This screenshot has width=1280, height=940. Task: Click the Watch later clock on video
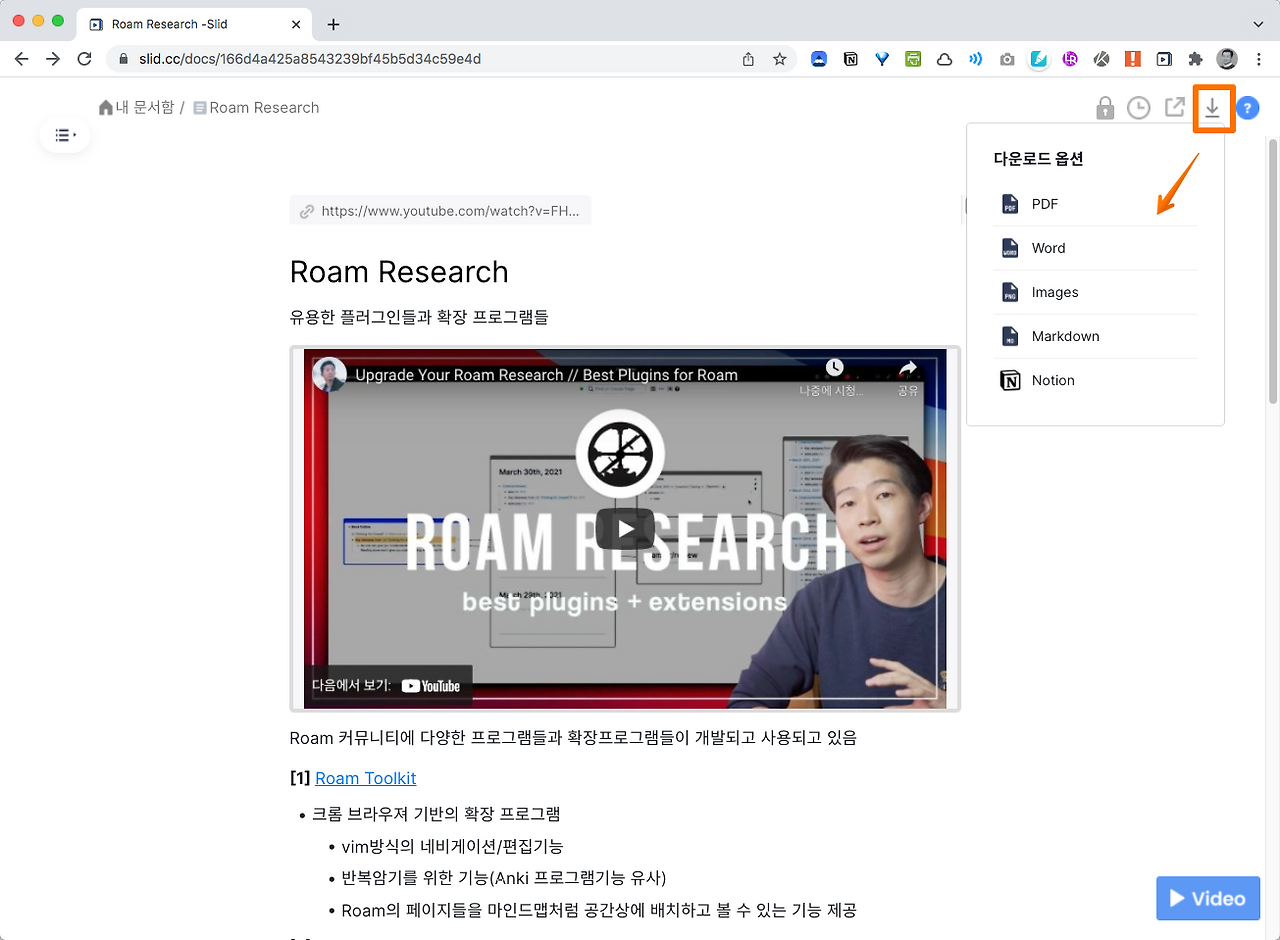pyautogui.click(x=834, y=368)
